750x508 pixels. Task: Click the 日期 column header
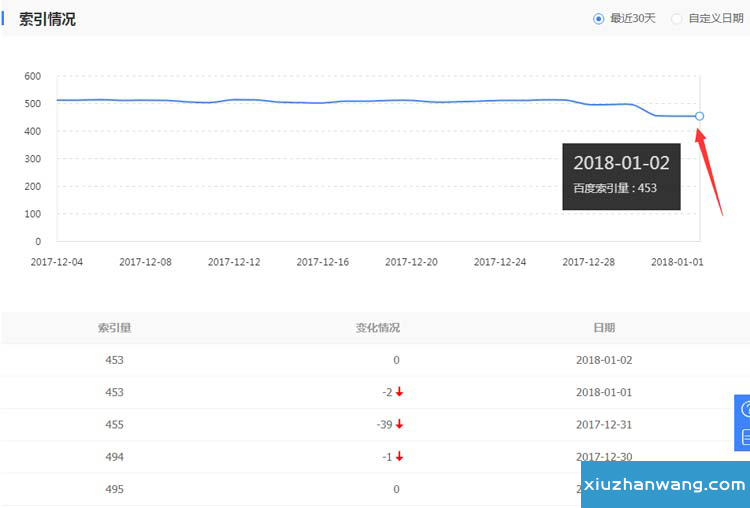(x=604, y=328)
